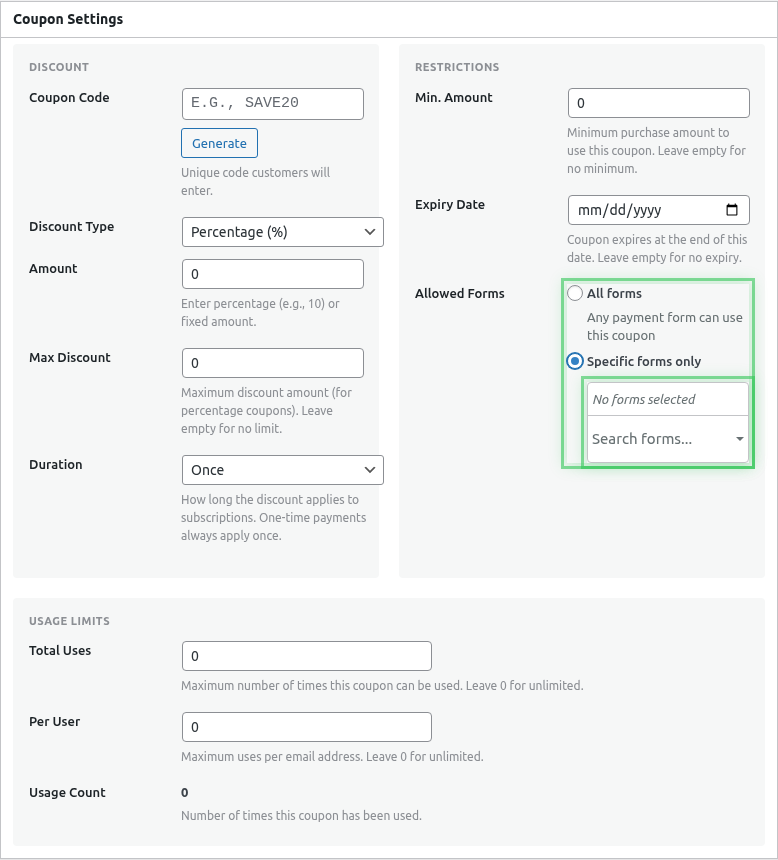Click the Coupon Settings header
The image size is (778, 860).
click(66, 19)
